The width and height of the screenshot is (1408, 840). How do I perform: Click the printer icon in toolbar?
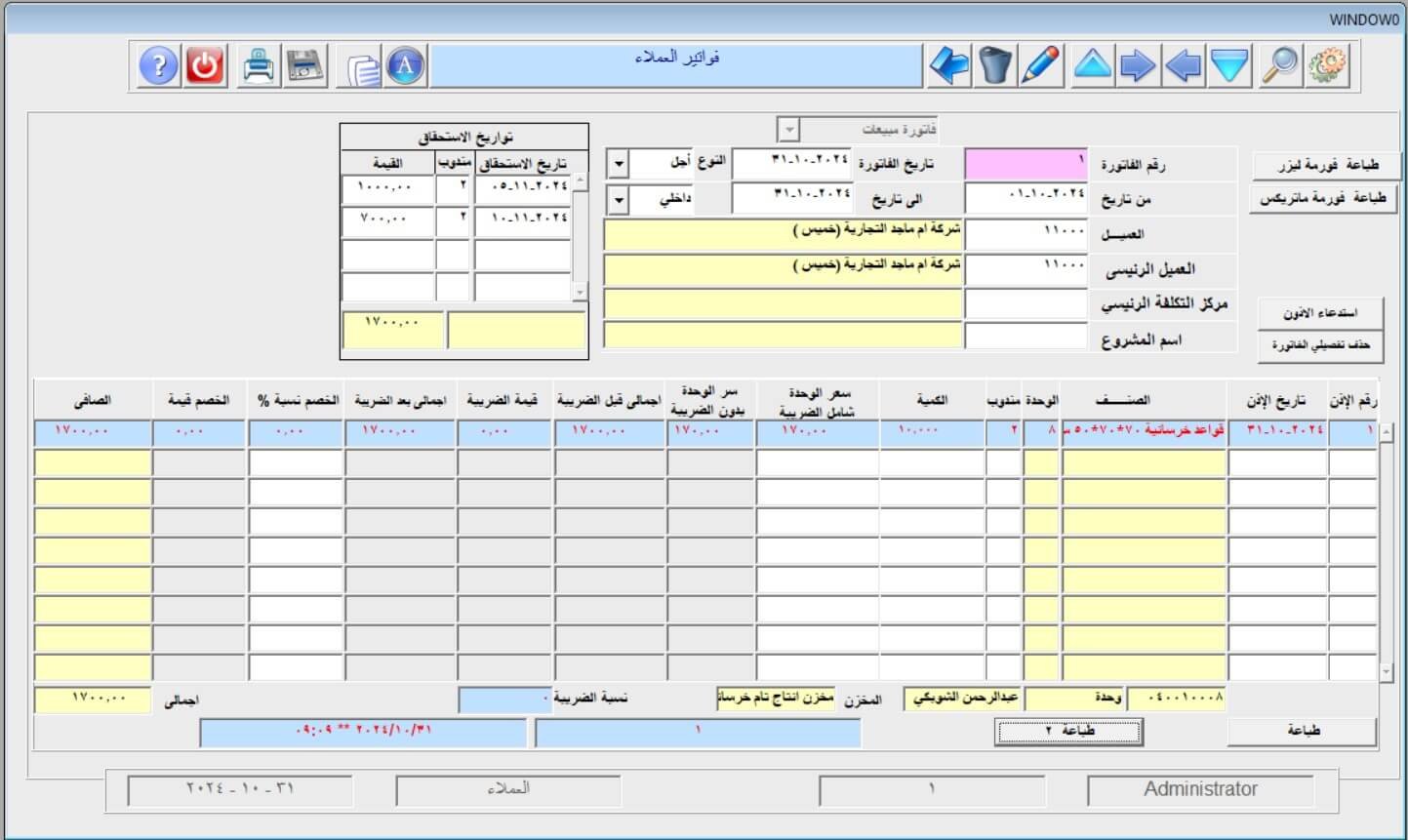pos(259,66)
